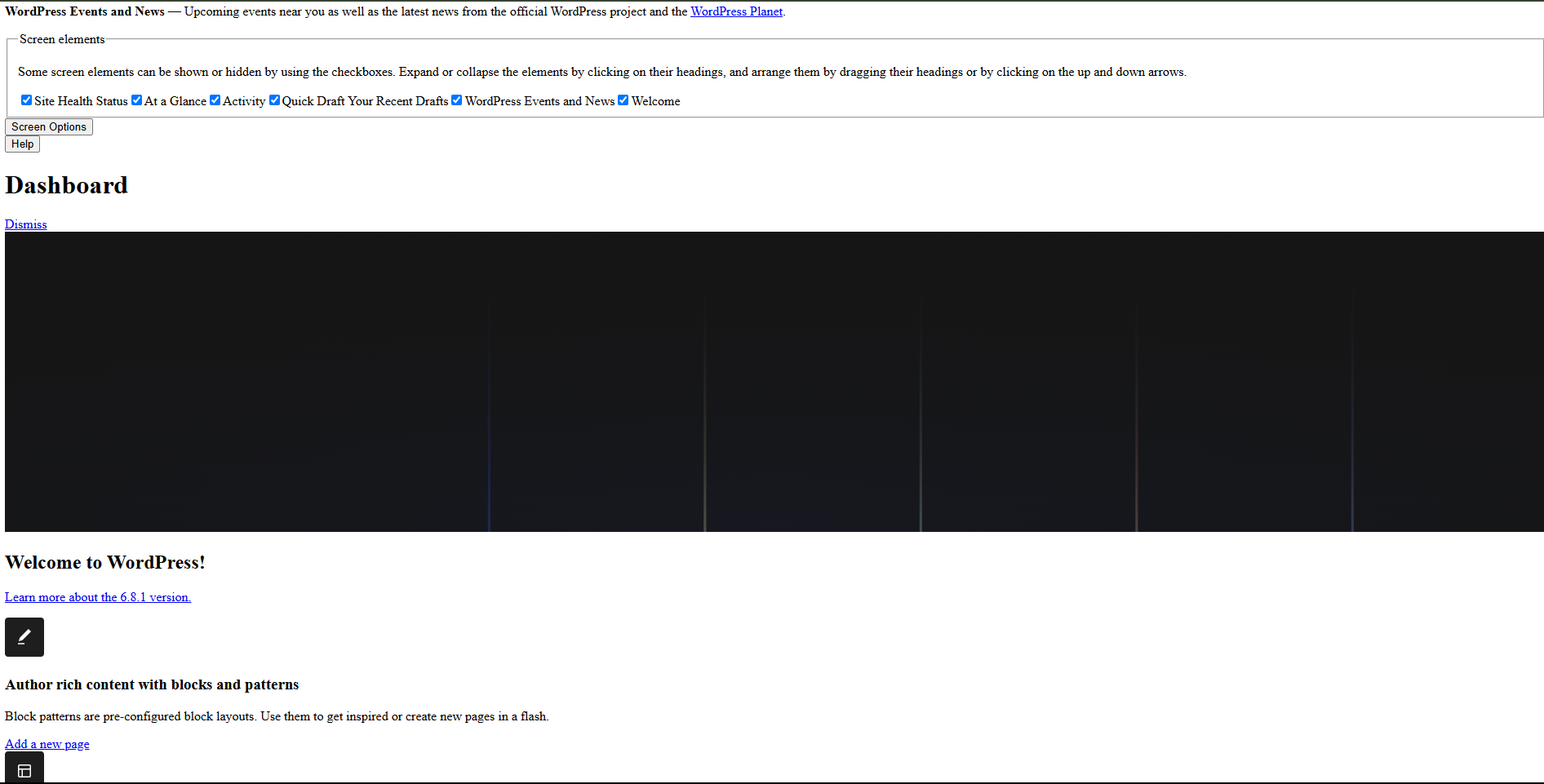The image size is (1544, 784).
Task: Open Learn more about 6.8.1 version link
Action: (98, 597)
